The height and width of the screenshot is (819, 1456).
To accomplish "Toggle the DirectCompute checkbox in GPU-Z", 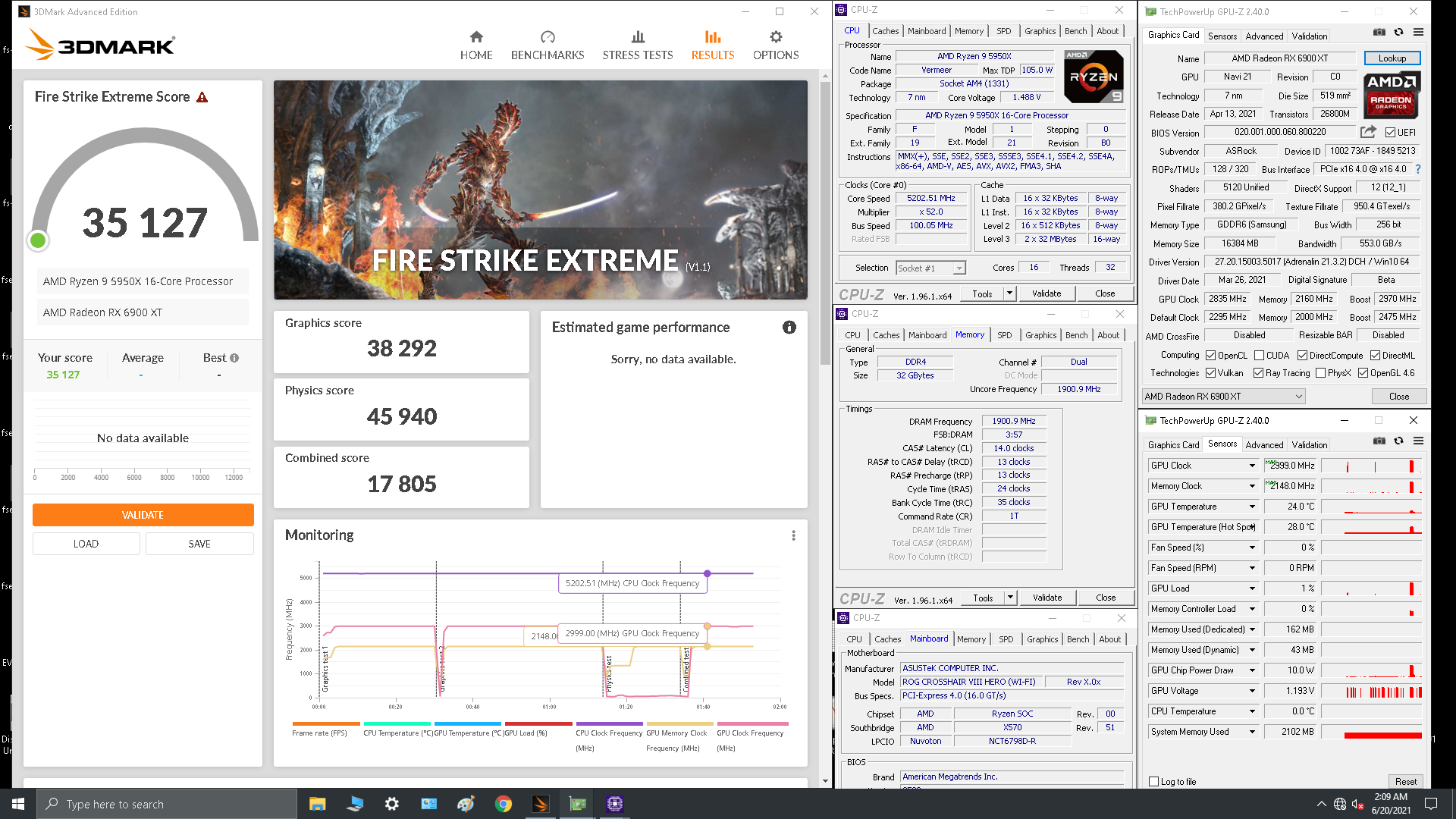I will point(1302,356).
